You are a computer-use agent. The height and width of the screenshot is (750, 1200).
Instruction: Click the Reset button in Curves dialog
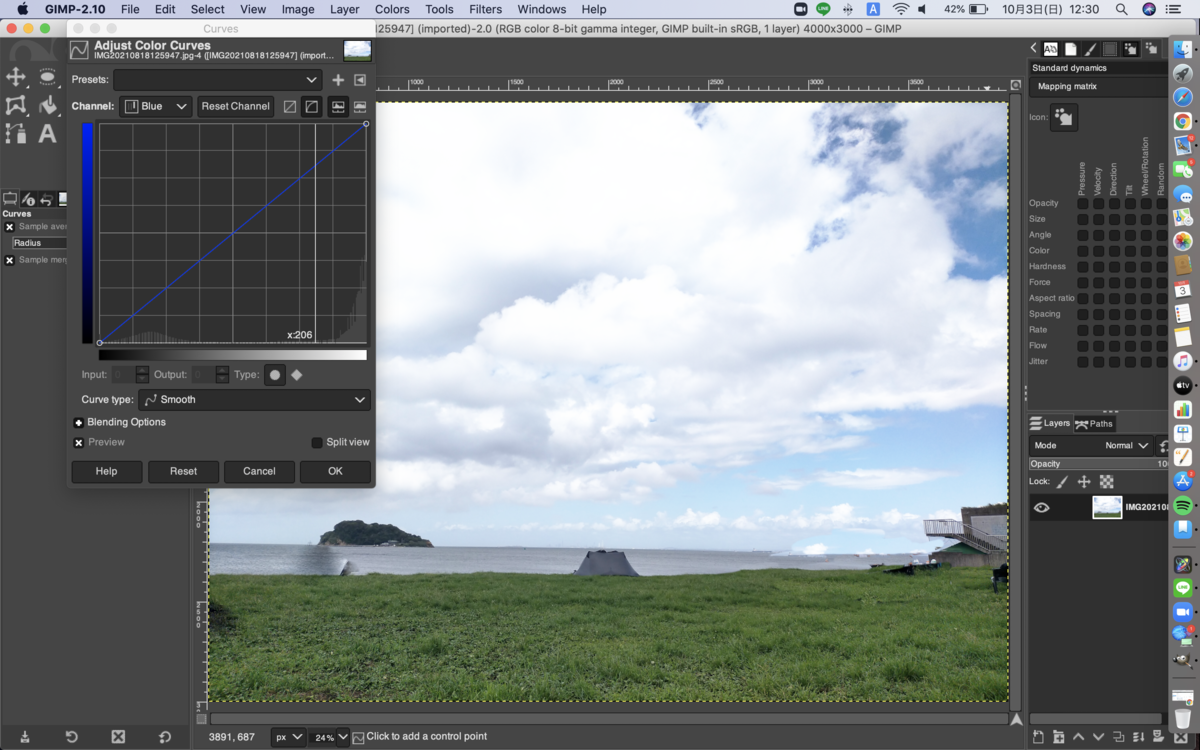point(183,471)
